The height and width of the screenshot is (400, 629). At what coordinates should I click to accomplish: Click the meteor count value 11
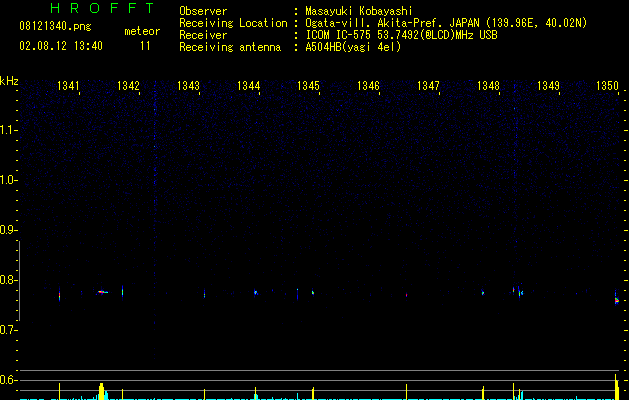tap(145, 46)
